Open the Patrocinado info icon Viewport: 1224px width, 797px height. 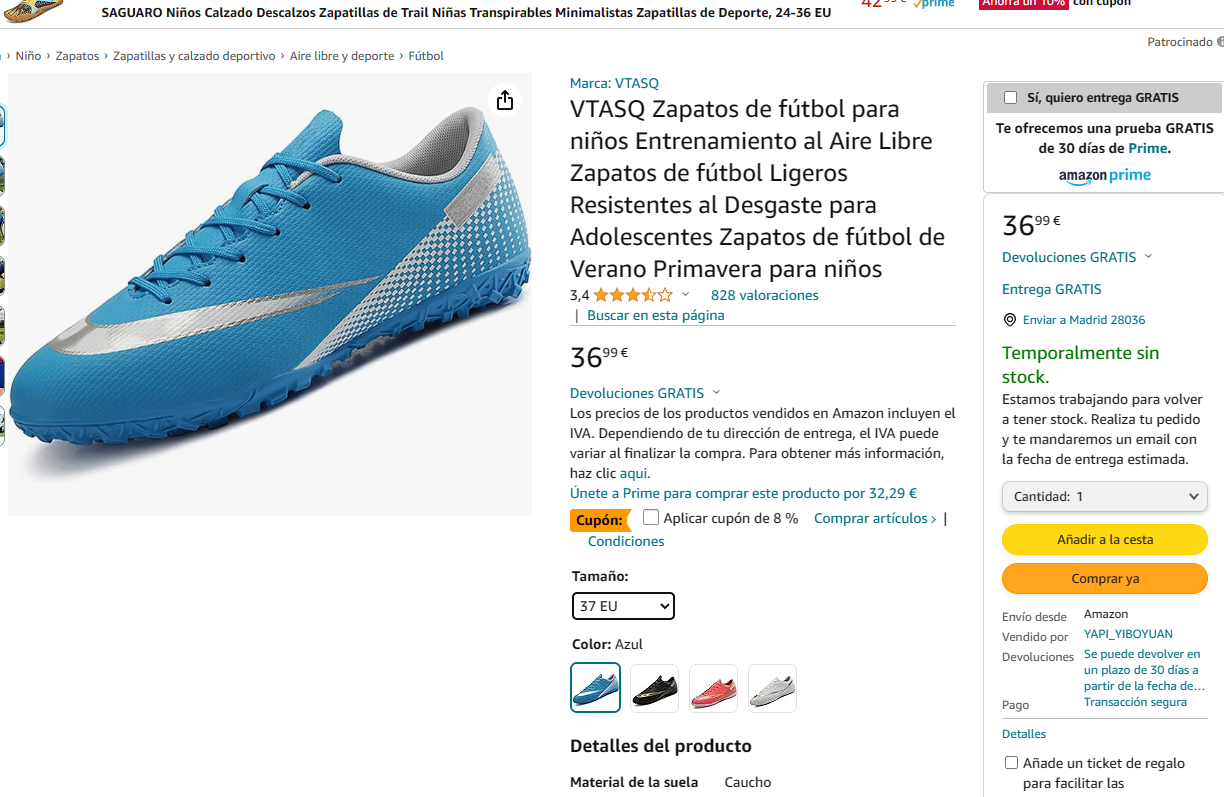pos(1220,42)
